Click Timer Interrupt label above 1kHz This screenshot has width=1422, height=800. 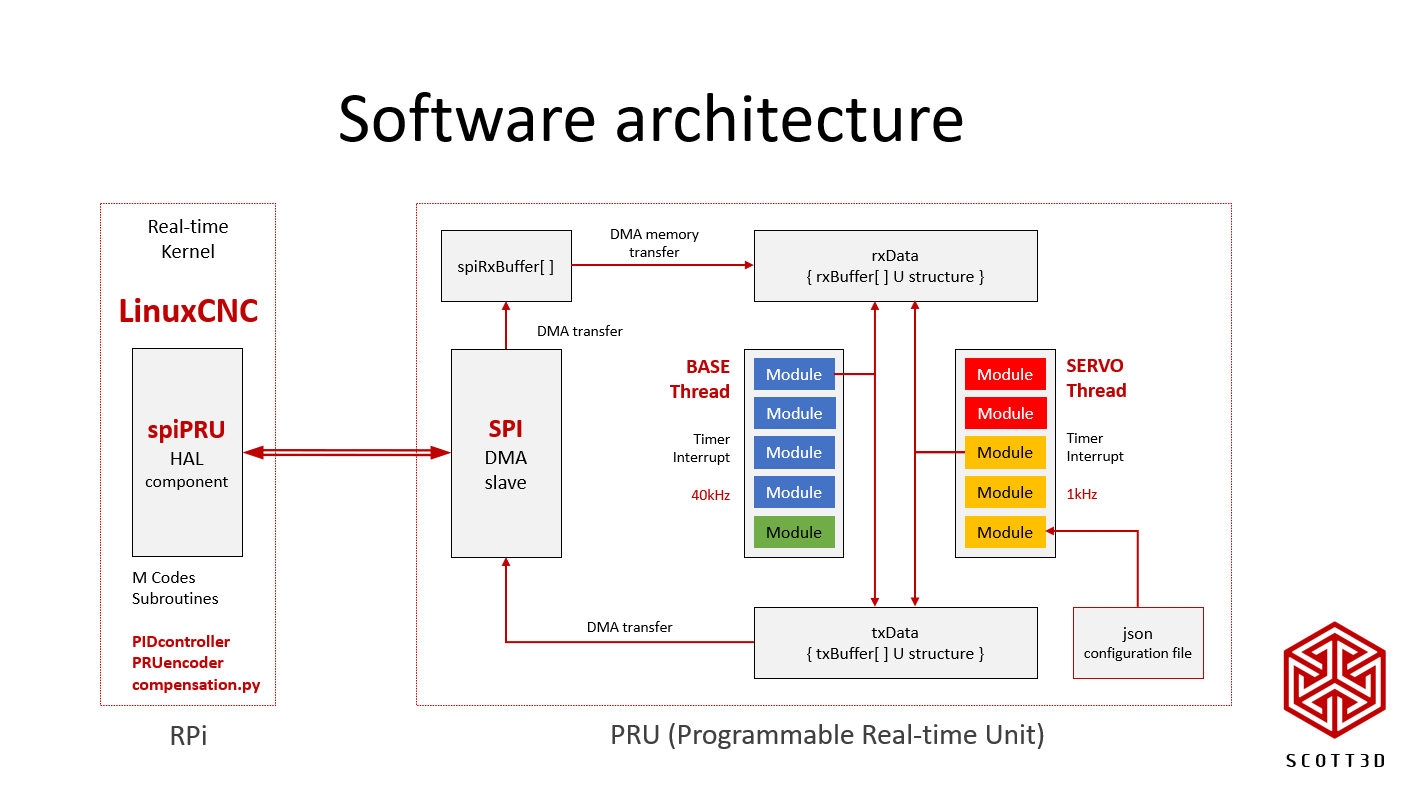click(x=1095, y=448)
